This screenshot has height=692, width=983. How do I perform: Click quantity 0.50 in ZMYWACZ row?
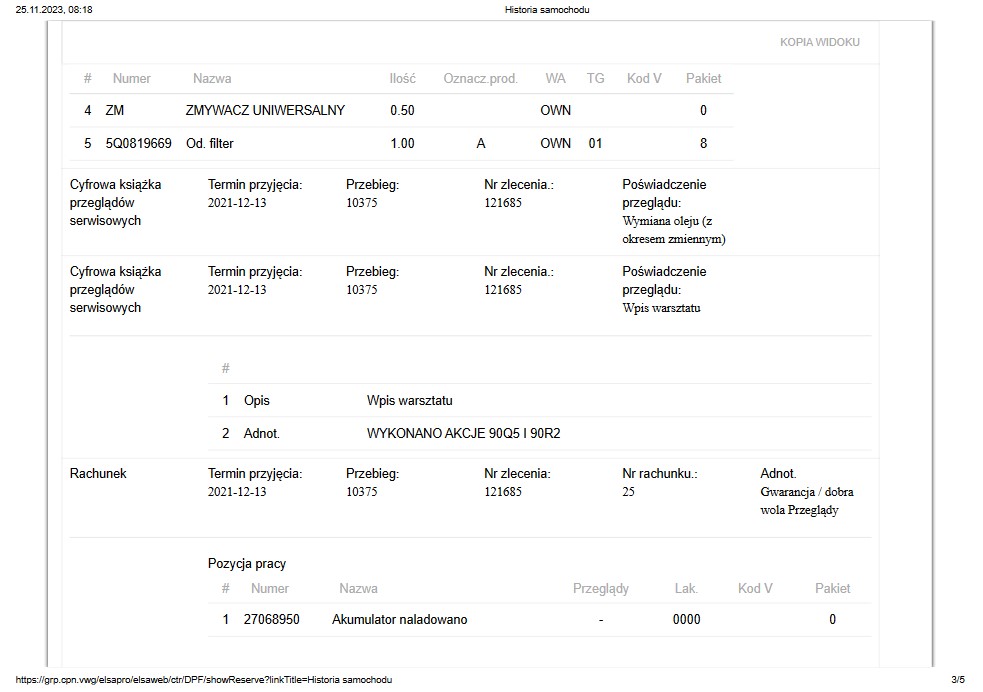[402, 110]
